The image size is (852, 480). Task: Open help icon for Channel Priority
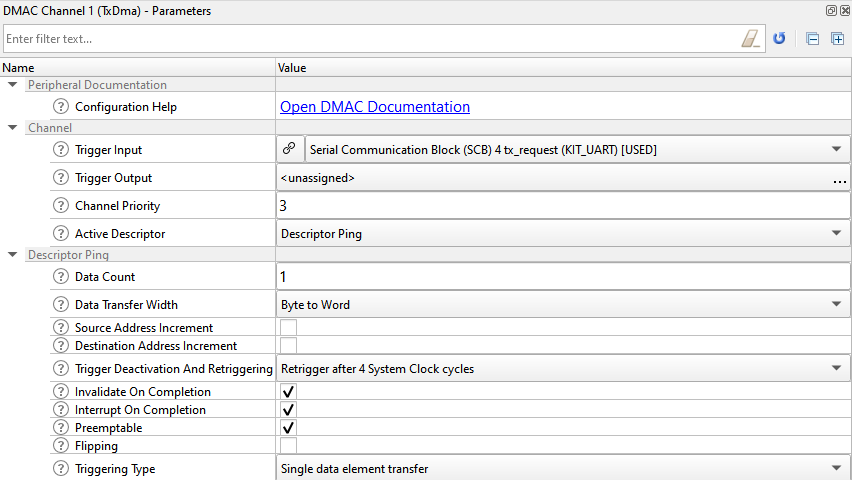(x=61, y=205)
